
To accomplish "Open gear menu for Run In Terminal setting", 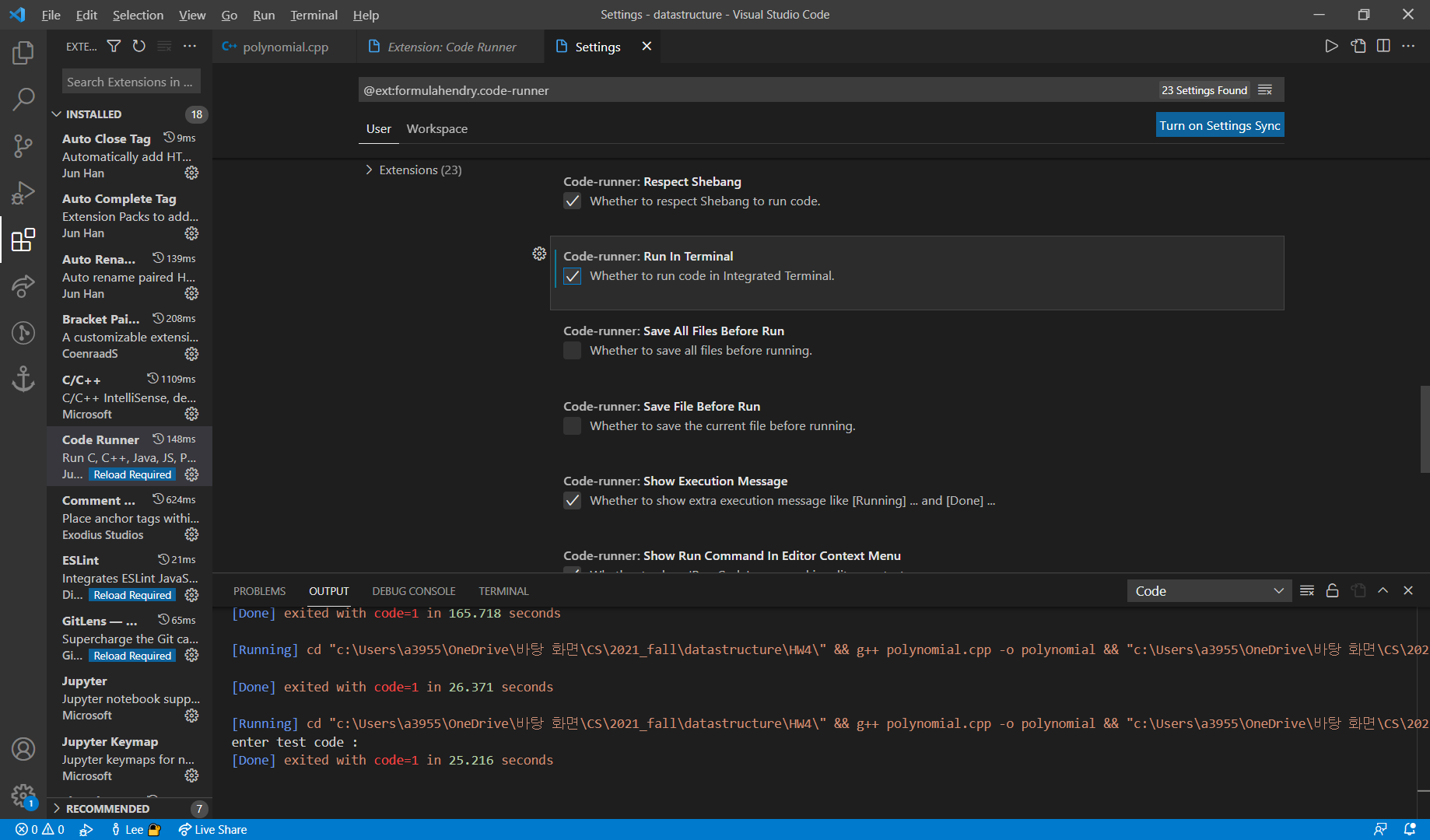I will coord(539,254).
